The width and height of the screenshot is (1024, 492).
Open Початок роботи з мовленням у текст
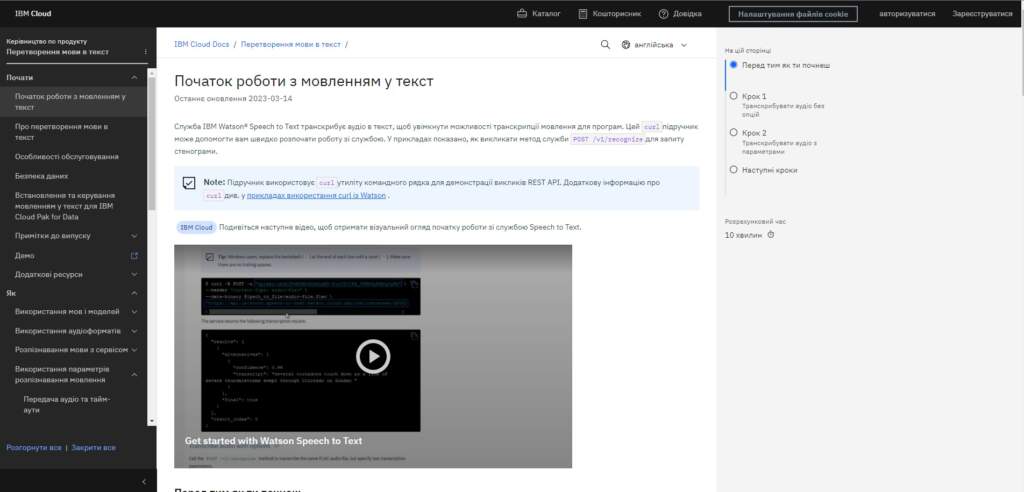tap(73, 102)
